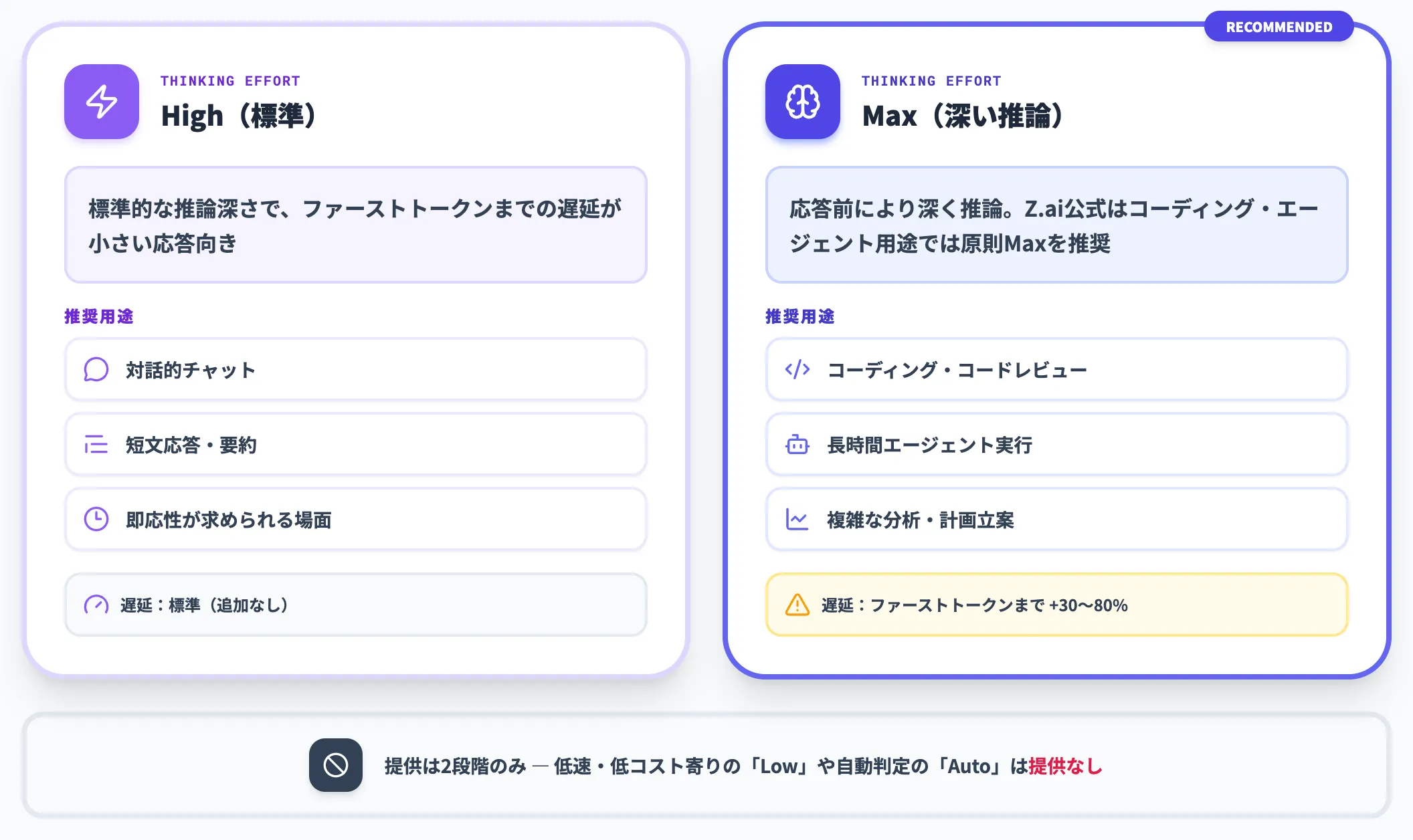Click the Max（深い推論）heading
The width and height of the screenshot is (1413, 840).
click(x=964, y=116)
